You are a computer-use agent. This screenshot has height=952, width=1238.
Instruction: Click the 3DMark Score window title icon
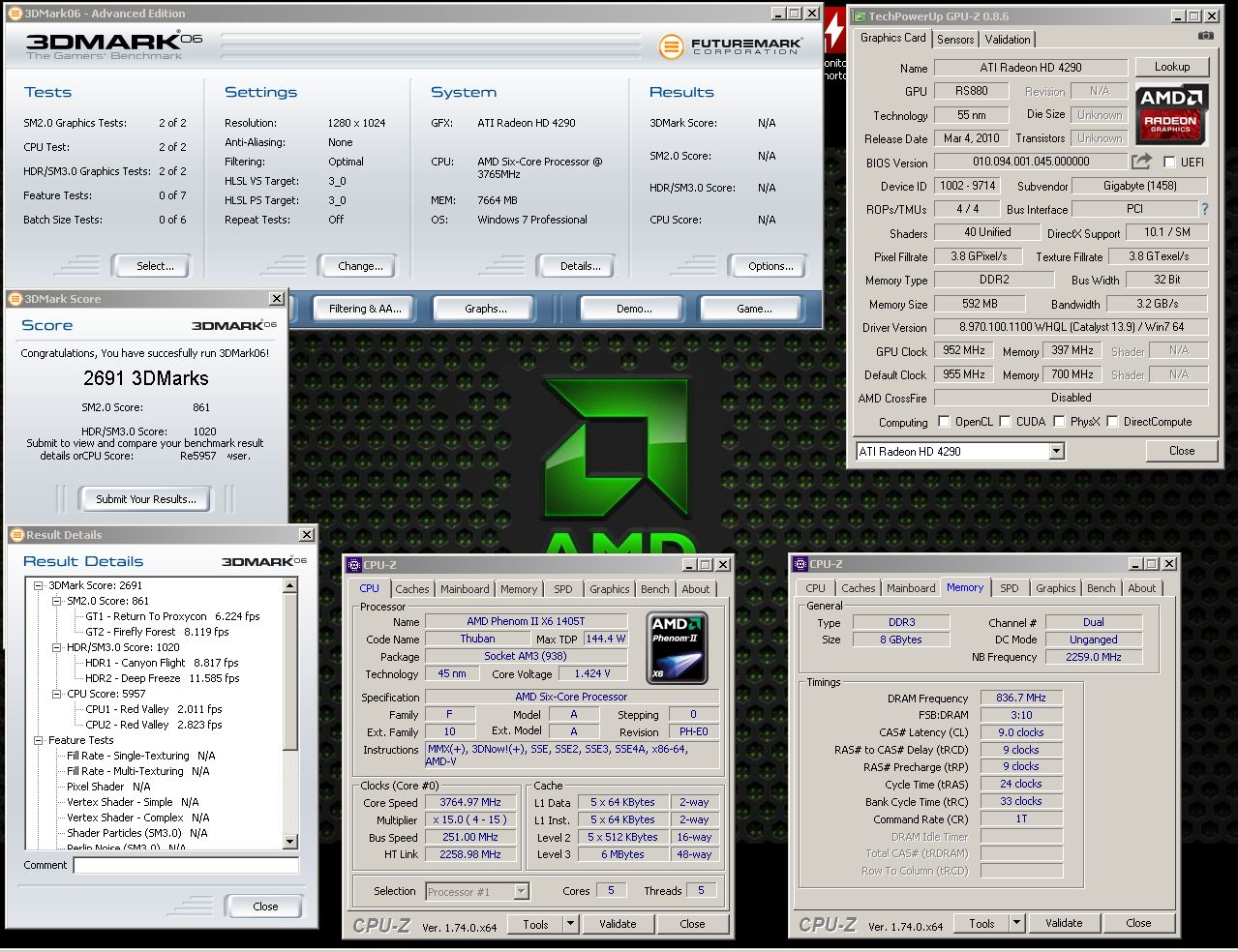click(15, 299)
